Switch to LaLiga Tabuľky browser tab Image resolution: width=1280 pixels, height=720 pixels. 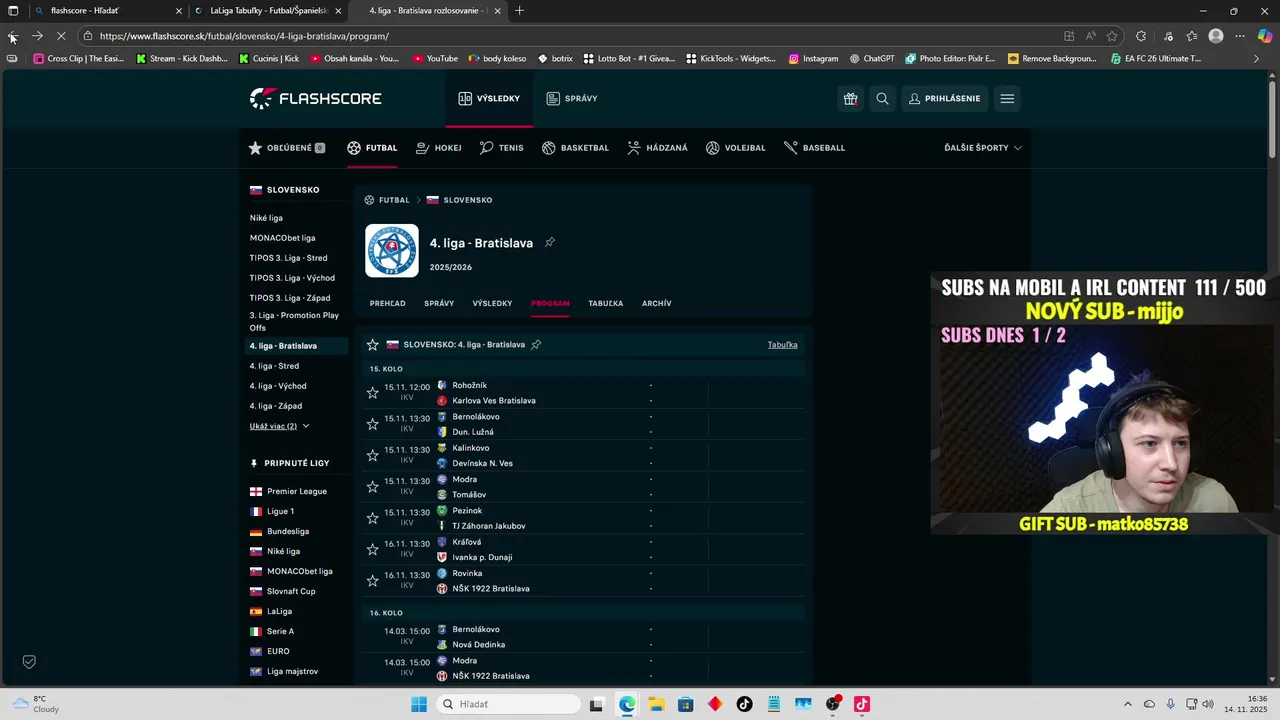pos(268,11)
